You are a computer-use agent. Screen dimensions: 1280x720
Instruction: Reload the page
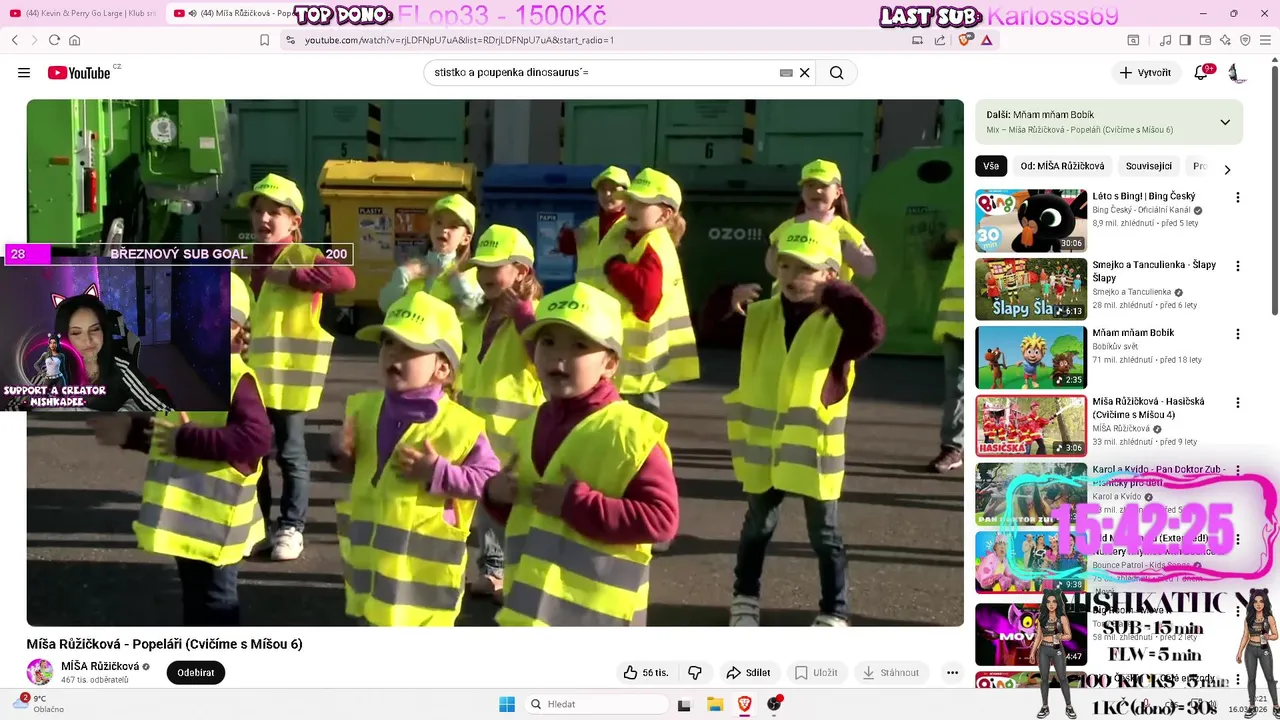pyautogui.click(x=54, y=40)
